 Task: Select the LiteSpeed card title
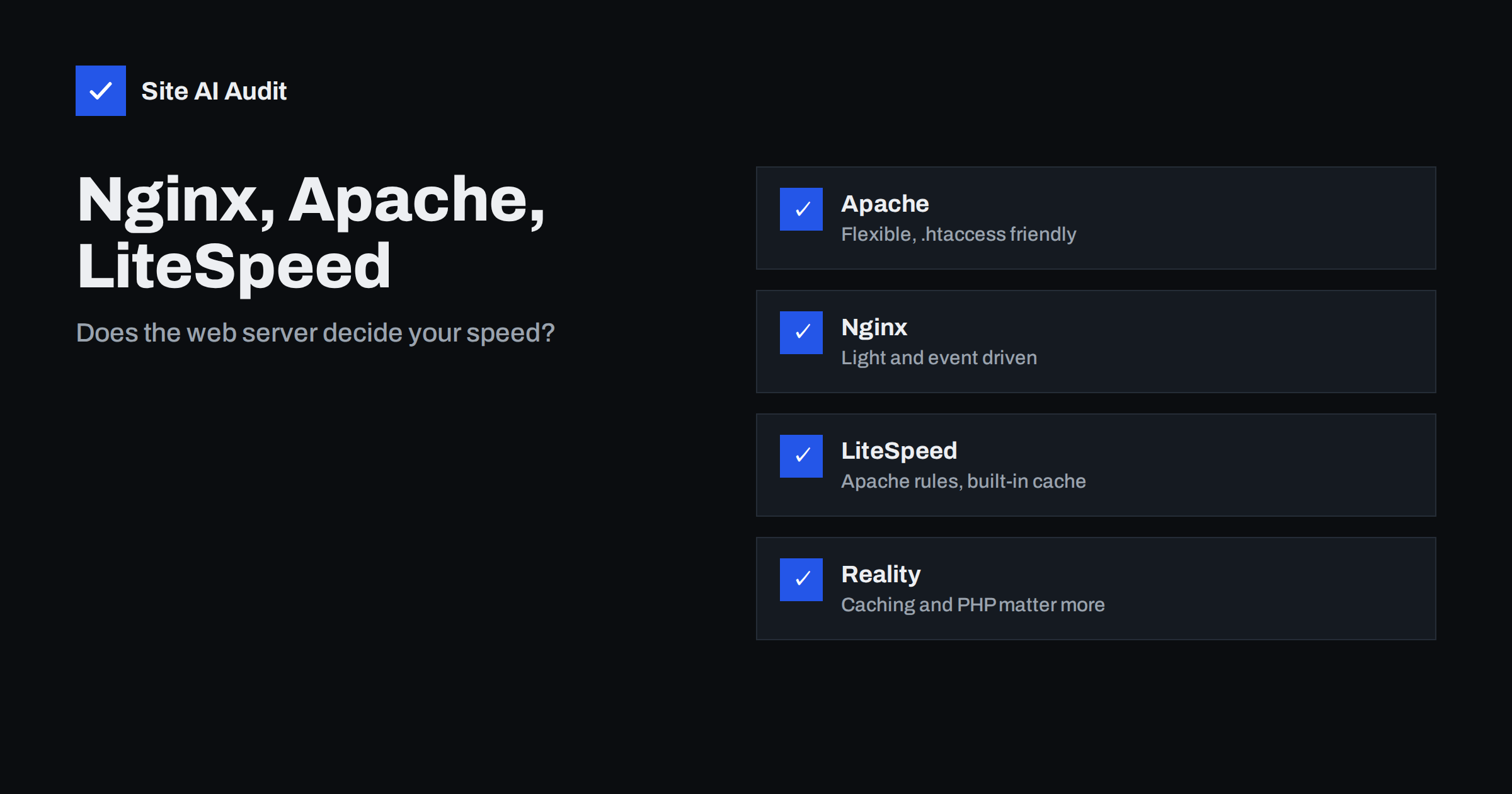900,451
